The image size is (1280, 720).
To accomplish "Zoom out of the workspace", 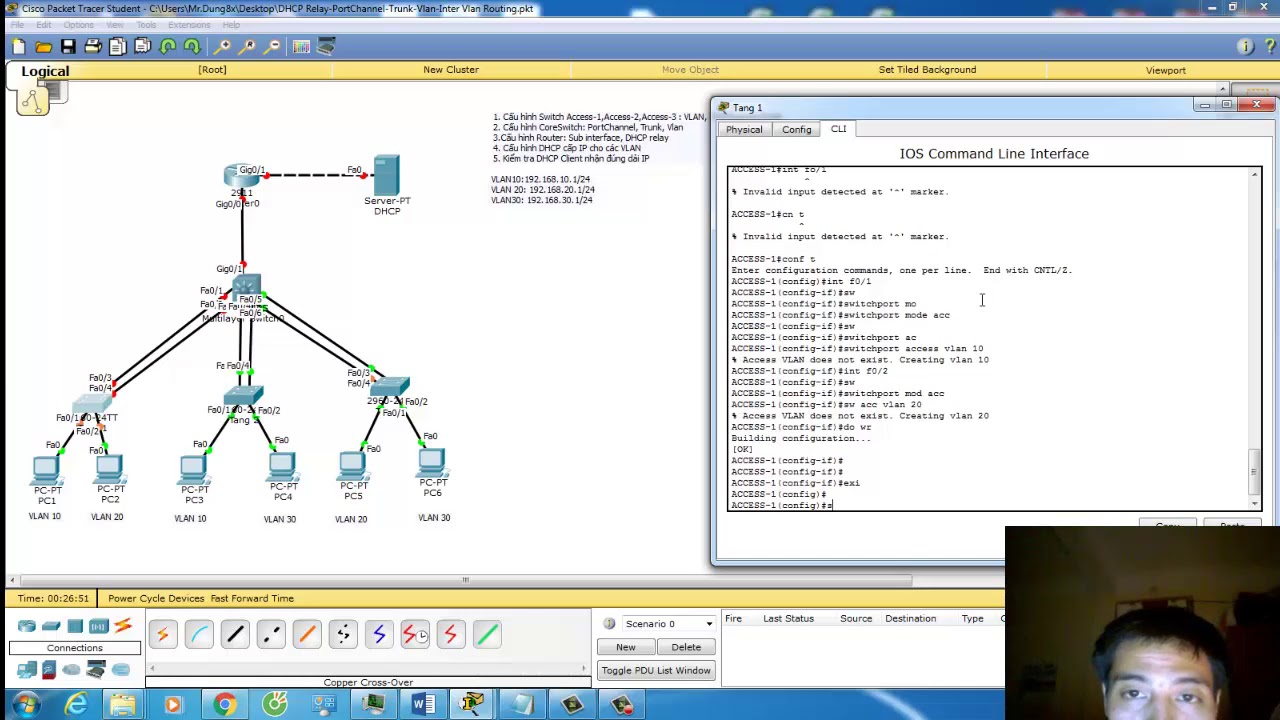I will click(x=272, y=46).
